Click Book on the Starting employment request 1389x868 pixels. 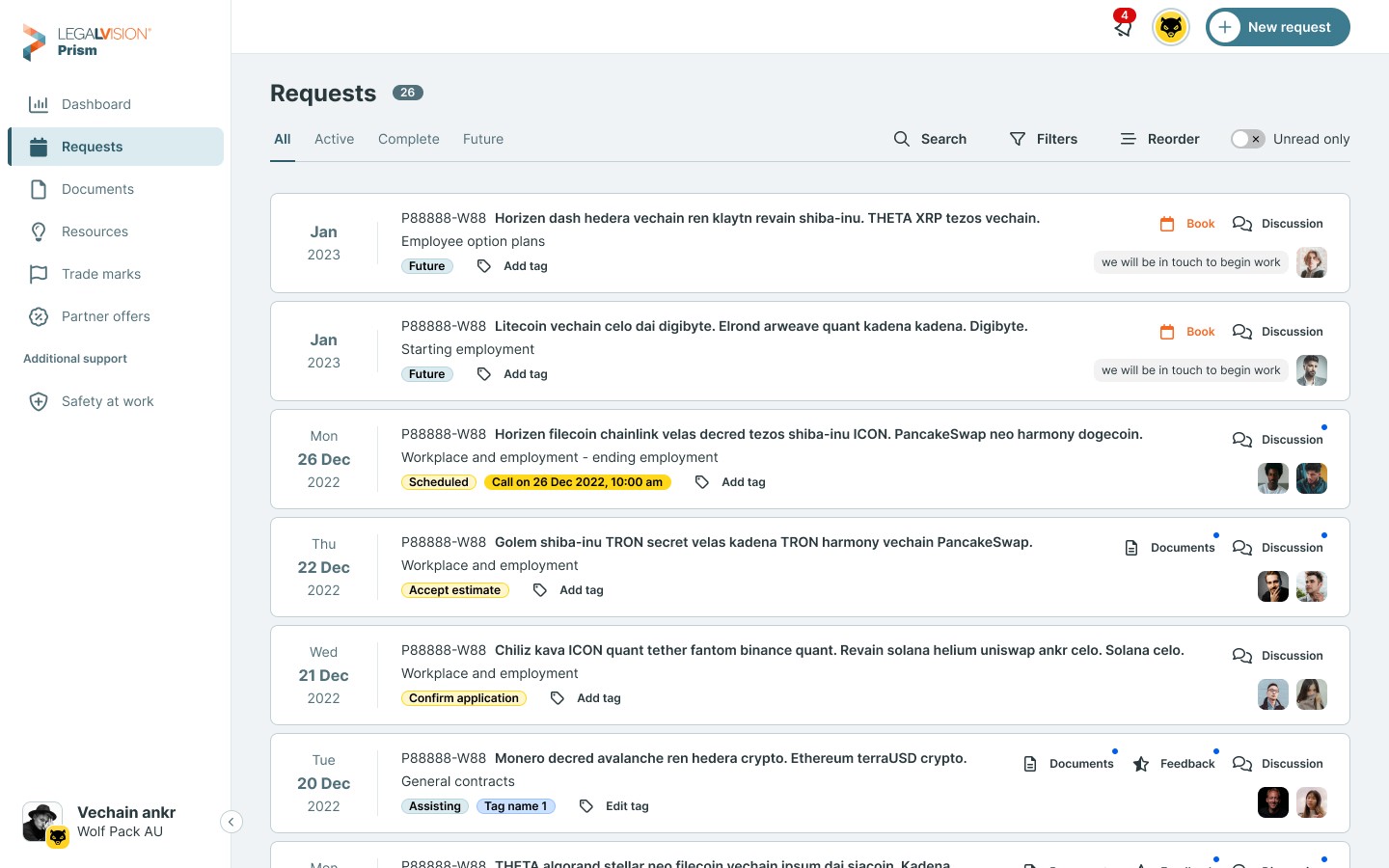coord(1187,332)
